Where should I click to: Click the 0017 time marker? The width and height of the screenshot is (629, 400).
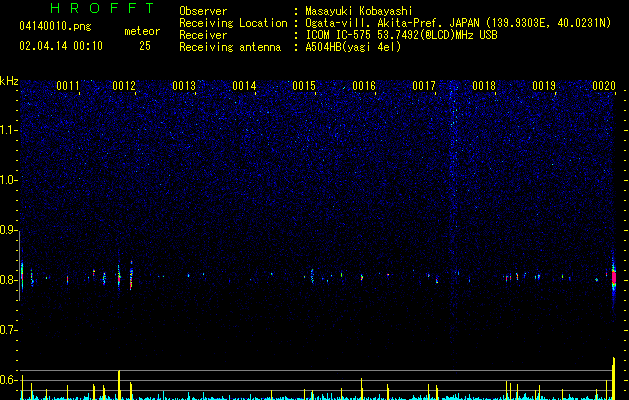click(x=424, y=86)
